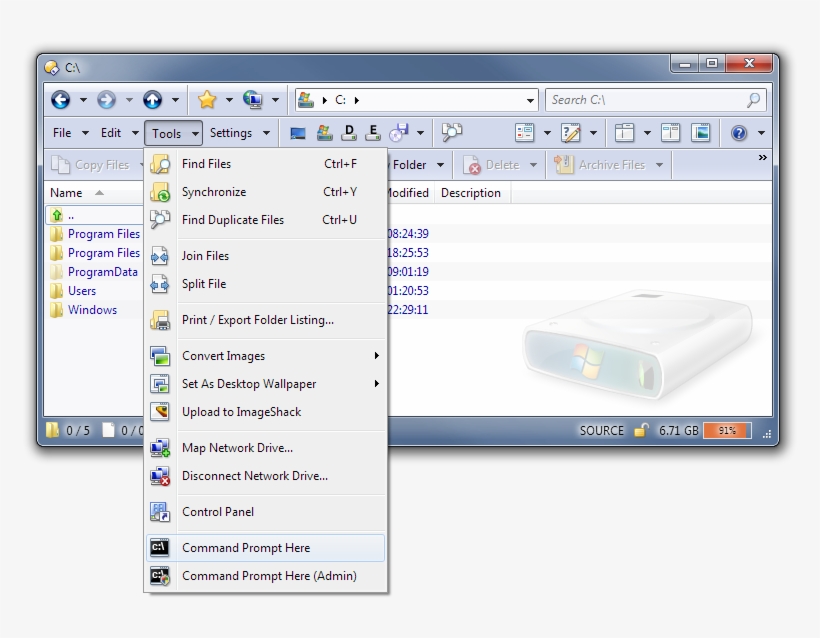820x638 pixels.
Task: Click the favorites star icon
Action: [x=207, y=100]
